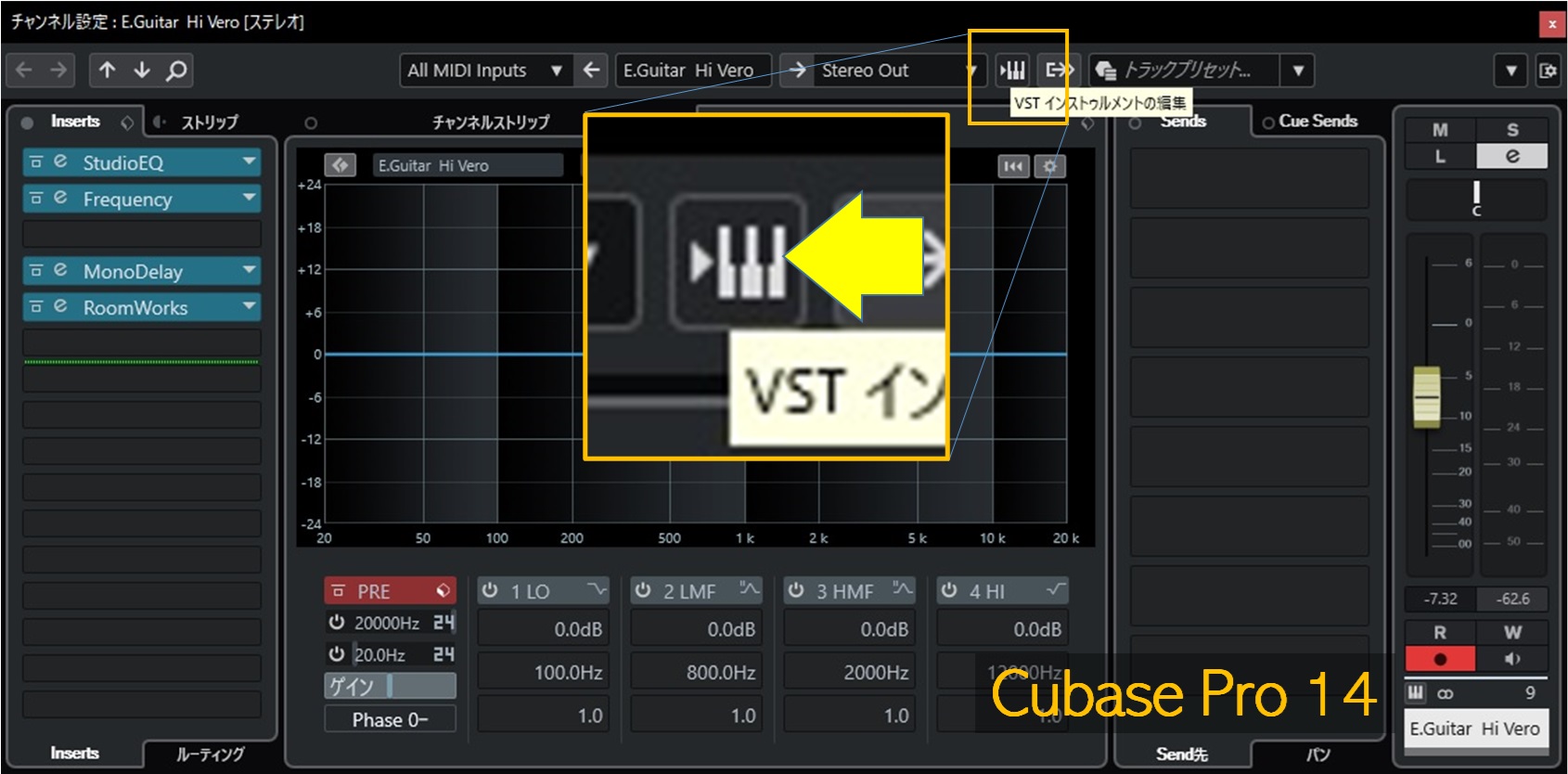Open the e edit icon on StudioEQ insert
The image size is (1568, 774).
(60, 161)
